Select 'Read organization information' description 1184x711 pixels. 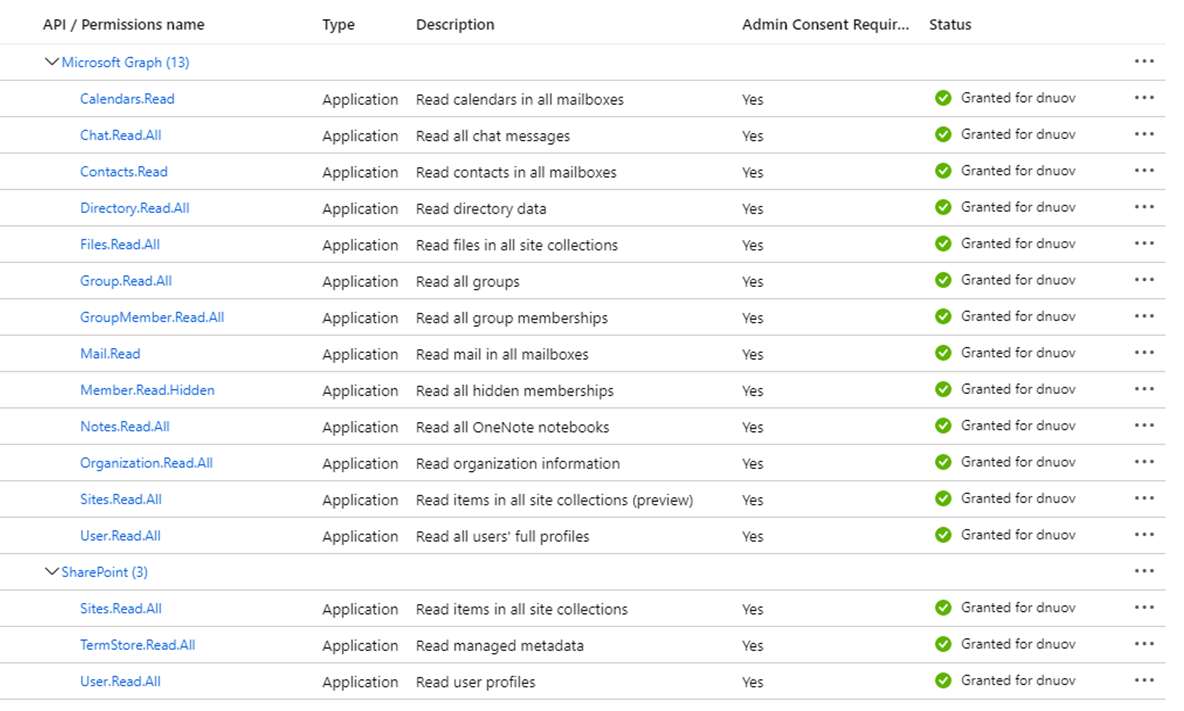[x=518, y=463]
